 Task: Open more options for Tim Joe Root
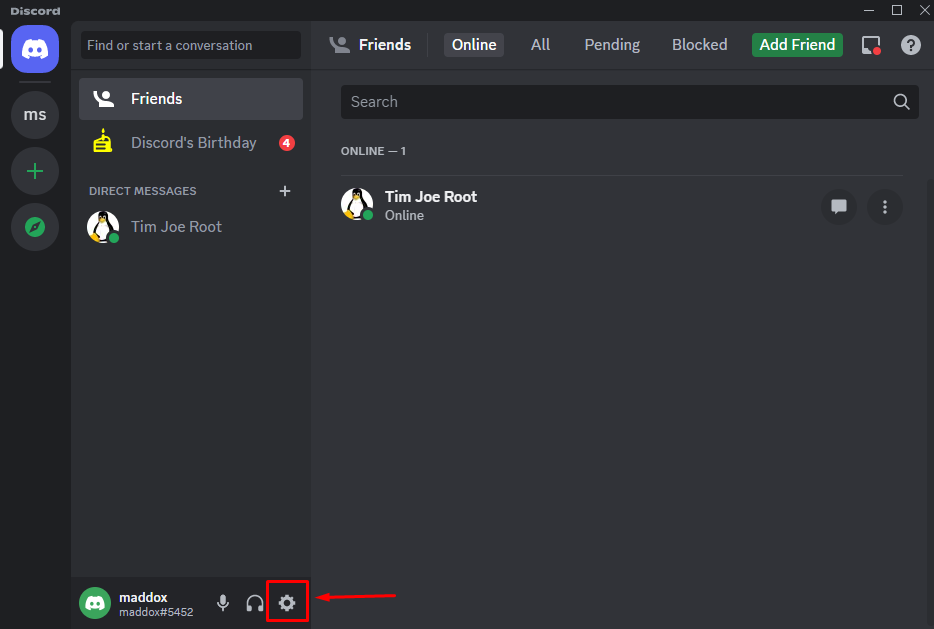[885, 207]
